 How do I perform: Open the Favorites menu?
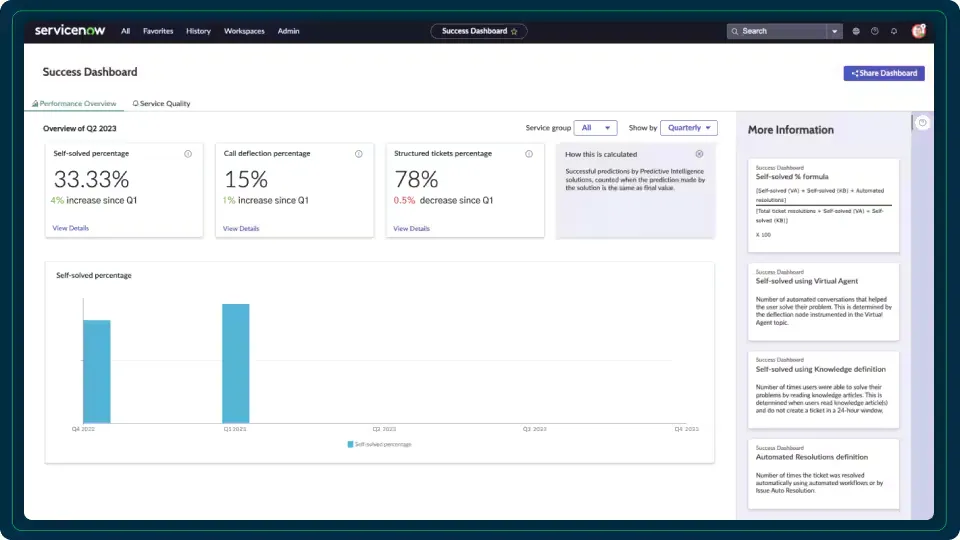[x=158, y=31]
